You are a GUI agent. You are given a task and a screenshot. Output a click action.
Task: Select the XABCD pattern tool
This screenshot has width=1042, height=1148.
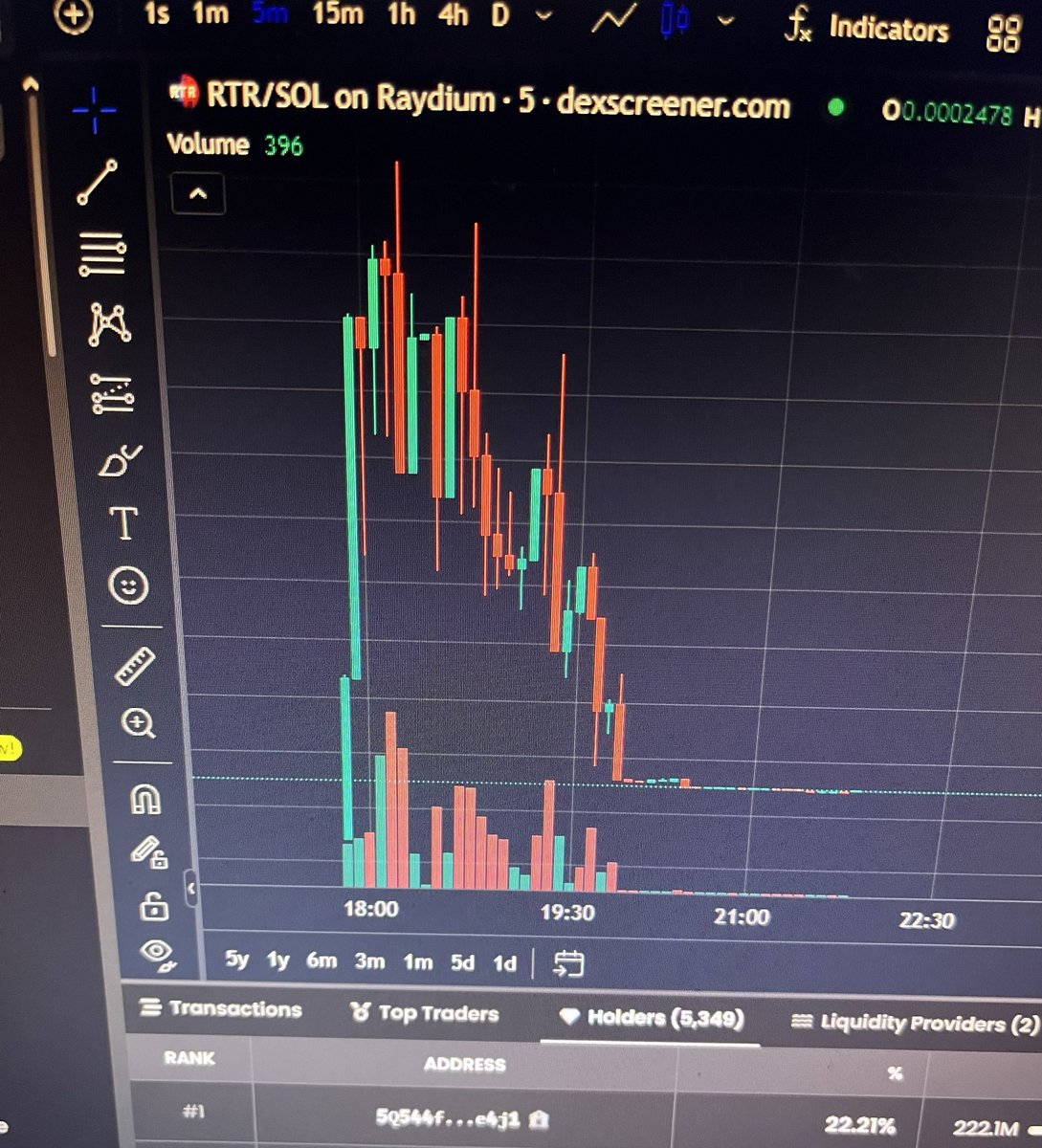[110, 323]
